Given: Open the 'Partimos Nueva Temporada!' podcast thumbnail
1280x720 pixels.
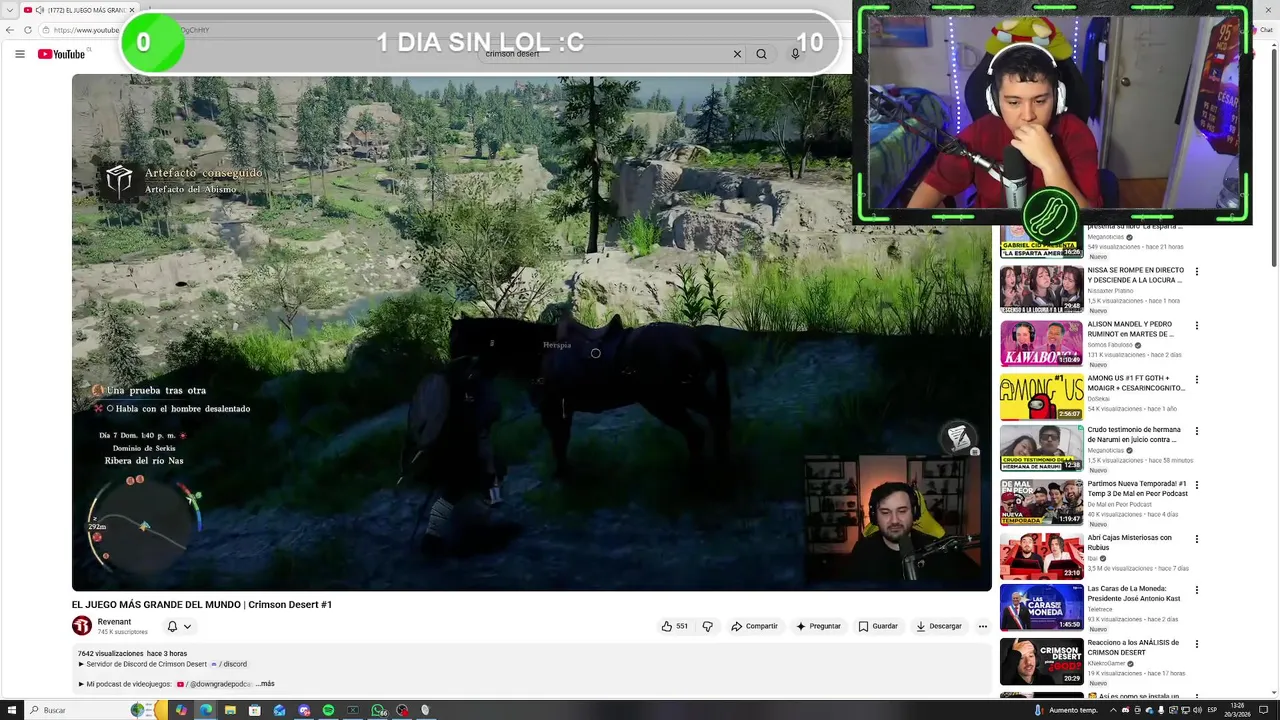Looking at the screenshot, I should (x=1041, y=503).
